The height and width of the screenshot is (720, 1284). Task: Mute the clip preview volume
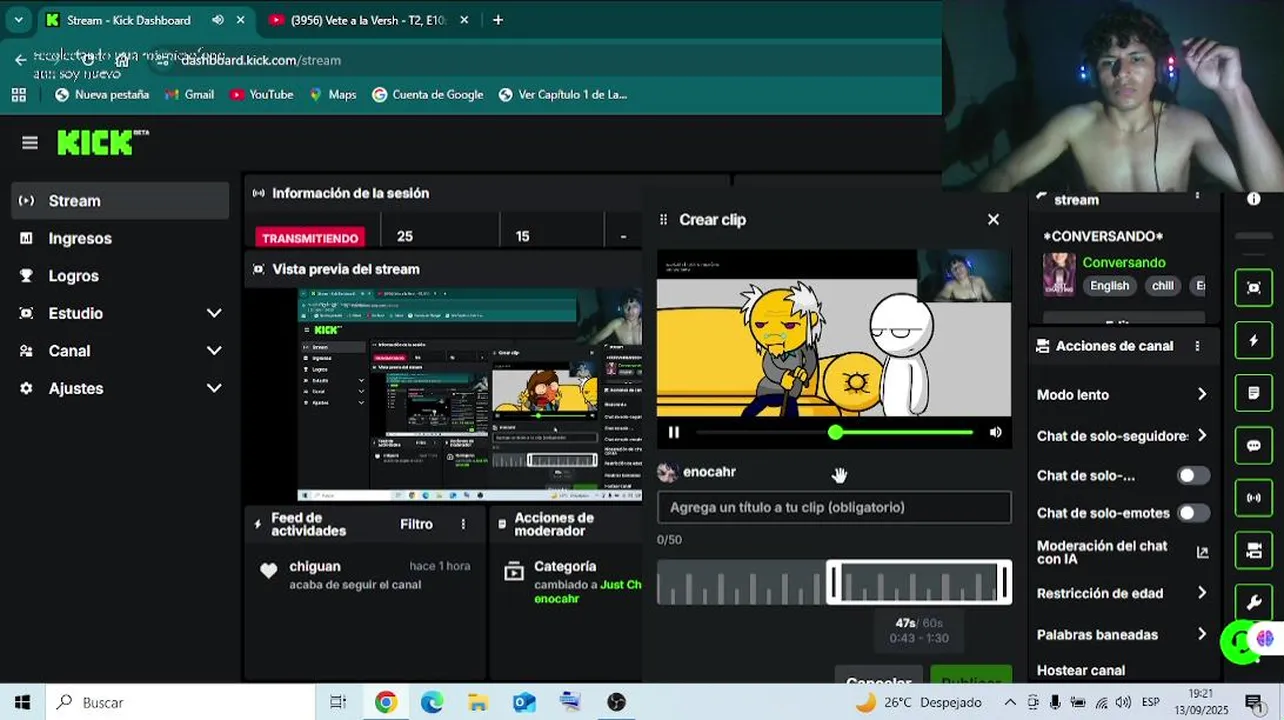tap(995, 432)
